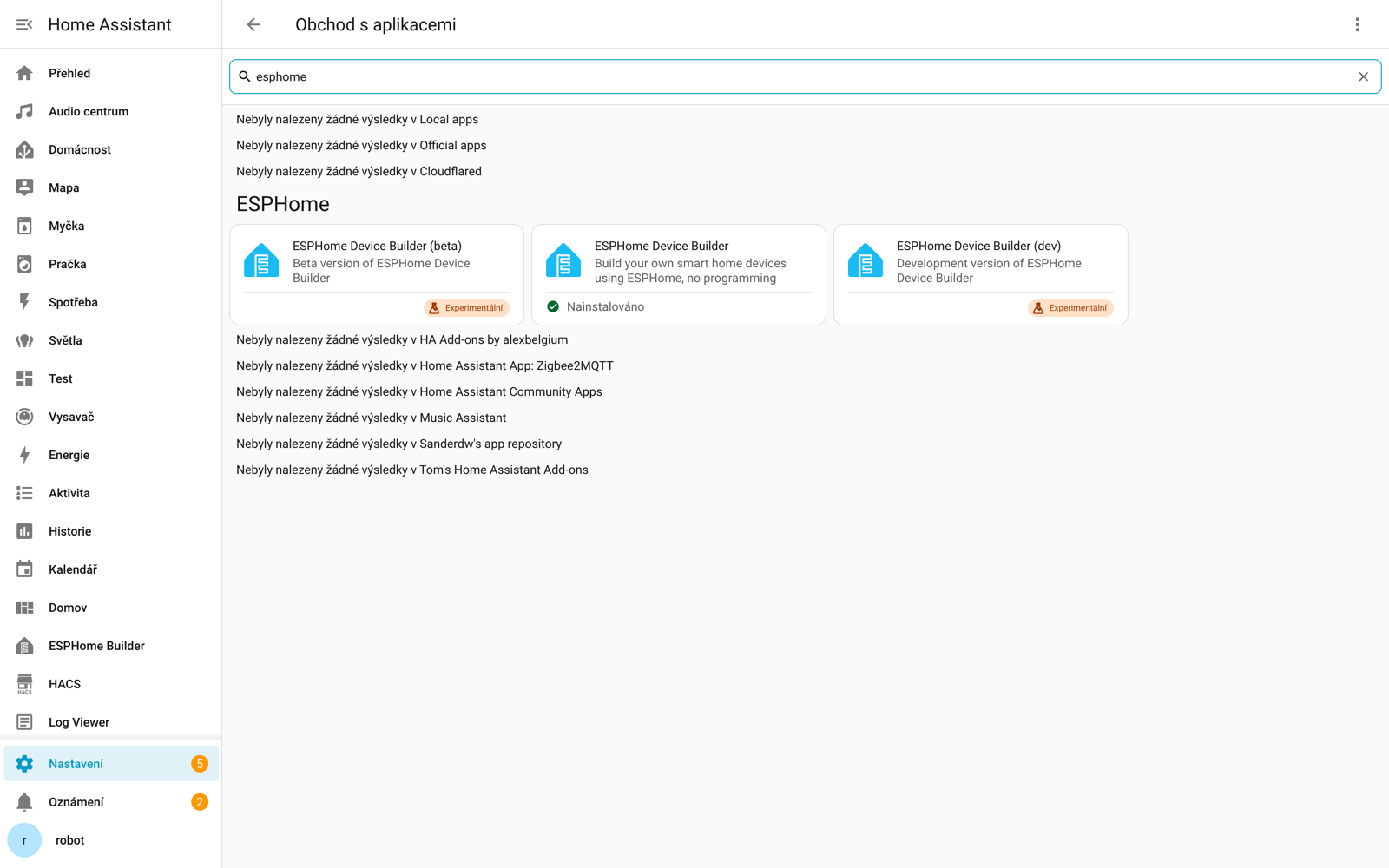The height and width of the screenshot is (868, 1389).
Task: Click the Official apps no-results message
Action: (x=361, y=145)
